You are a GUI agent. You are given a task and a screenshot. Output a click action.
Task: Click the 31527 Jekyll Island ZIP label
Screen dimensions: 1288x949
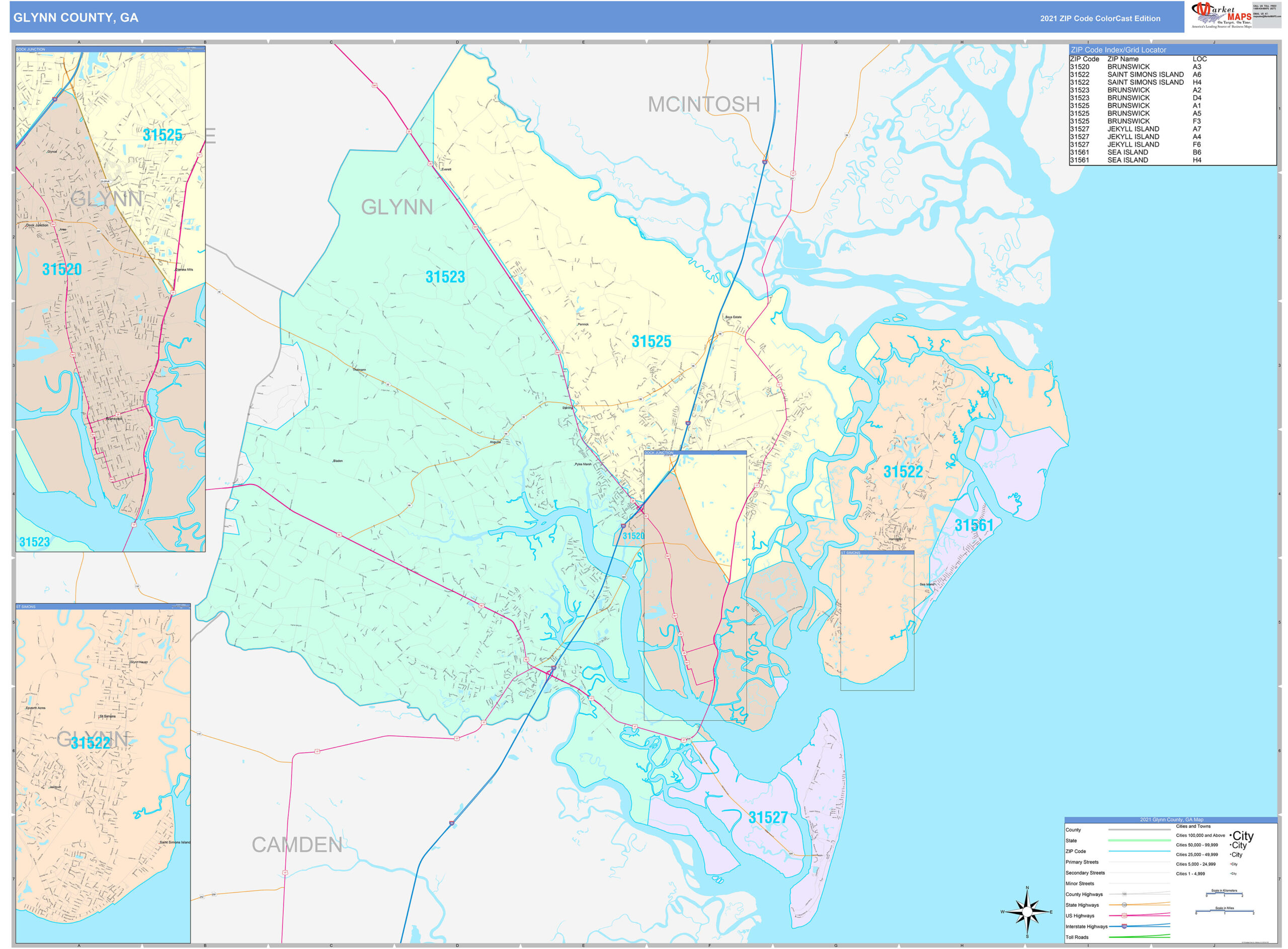click(767, 818)
